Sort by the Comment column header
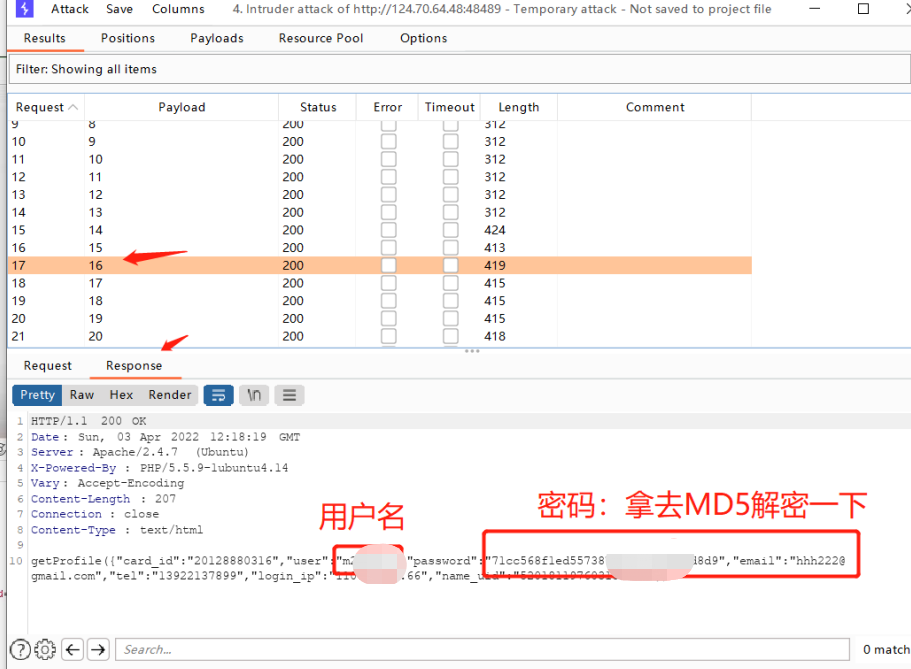Viewport: 911px width, 669px height. click(655, 107)
